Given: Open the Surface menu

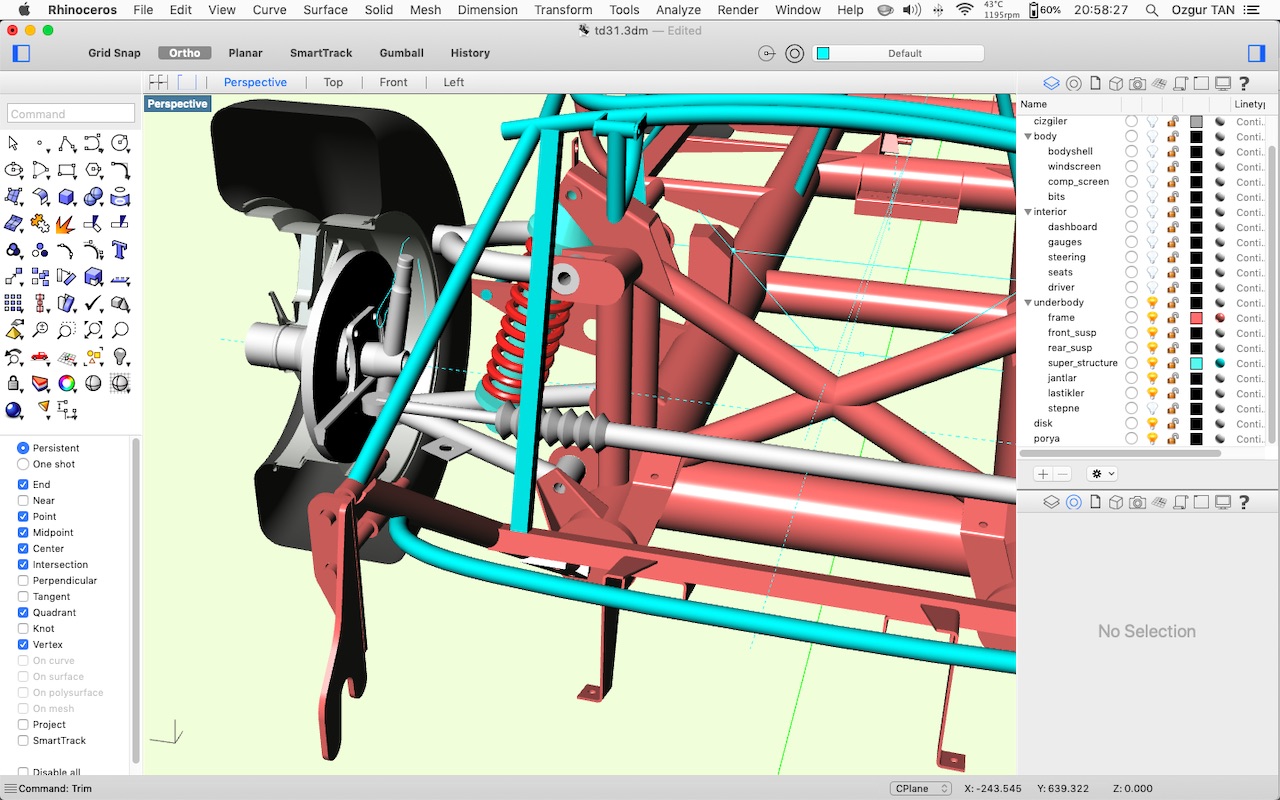Looking at the screenshot, I should pos(325,10).
